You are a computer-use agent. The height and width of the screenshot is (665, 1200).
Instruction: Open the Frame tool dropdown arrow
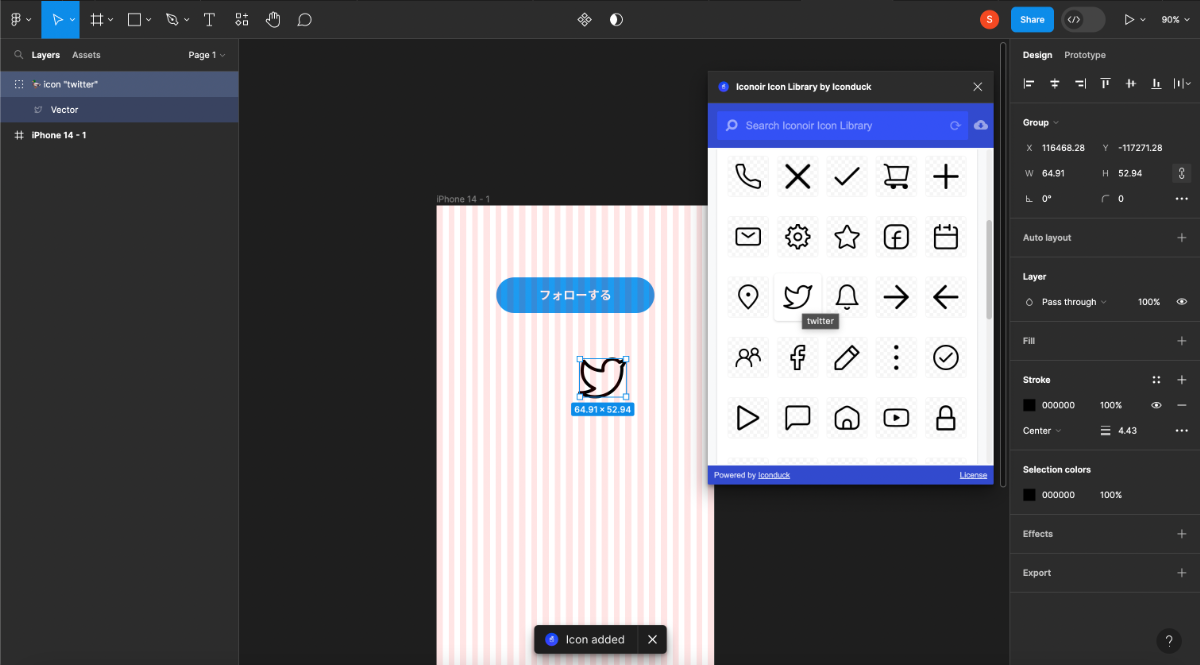coord(110,20)
